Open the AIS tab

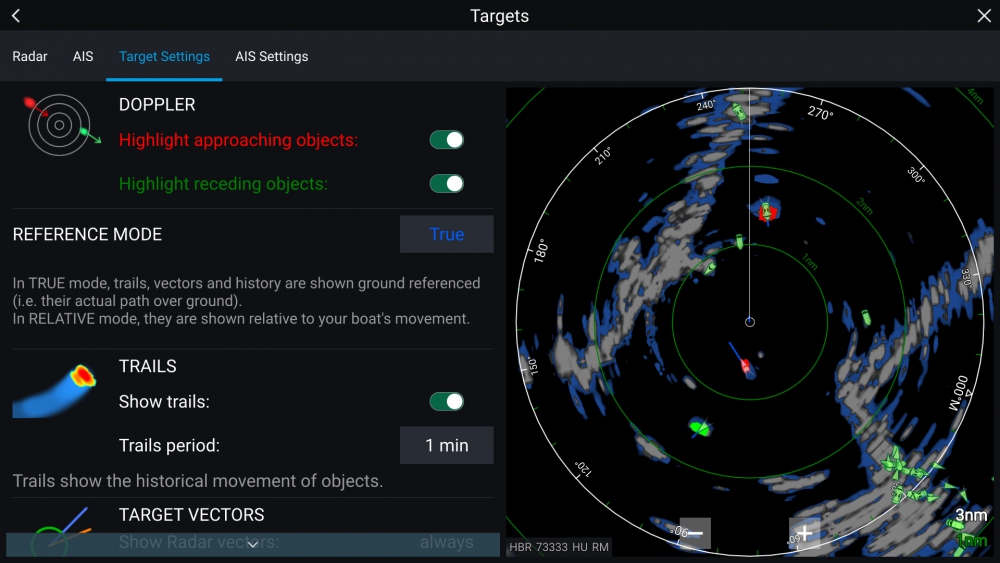[x=83, y=56]
